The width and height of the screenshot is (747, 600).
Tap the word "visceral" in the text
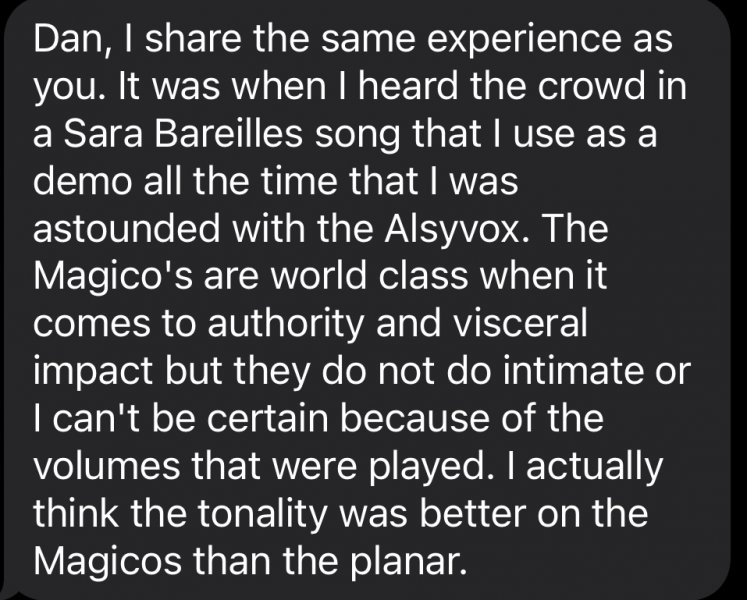tap(521, 323)
